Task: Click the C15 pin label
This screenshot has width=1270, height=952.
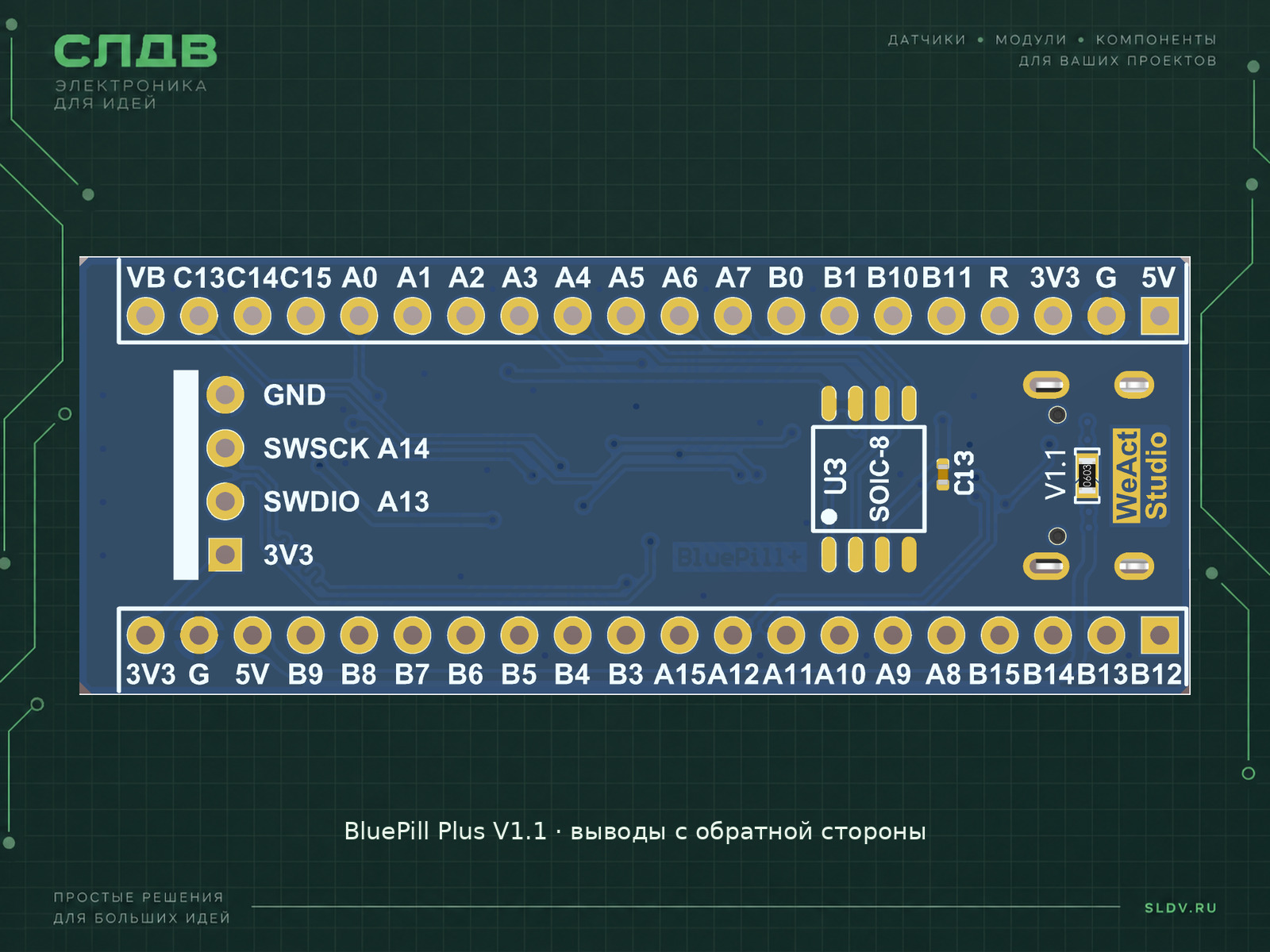Action: [306, 278]
